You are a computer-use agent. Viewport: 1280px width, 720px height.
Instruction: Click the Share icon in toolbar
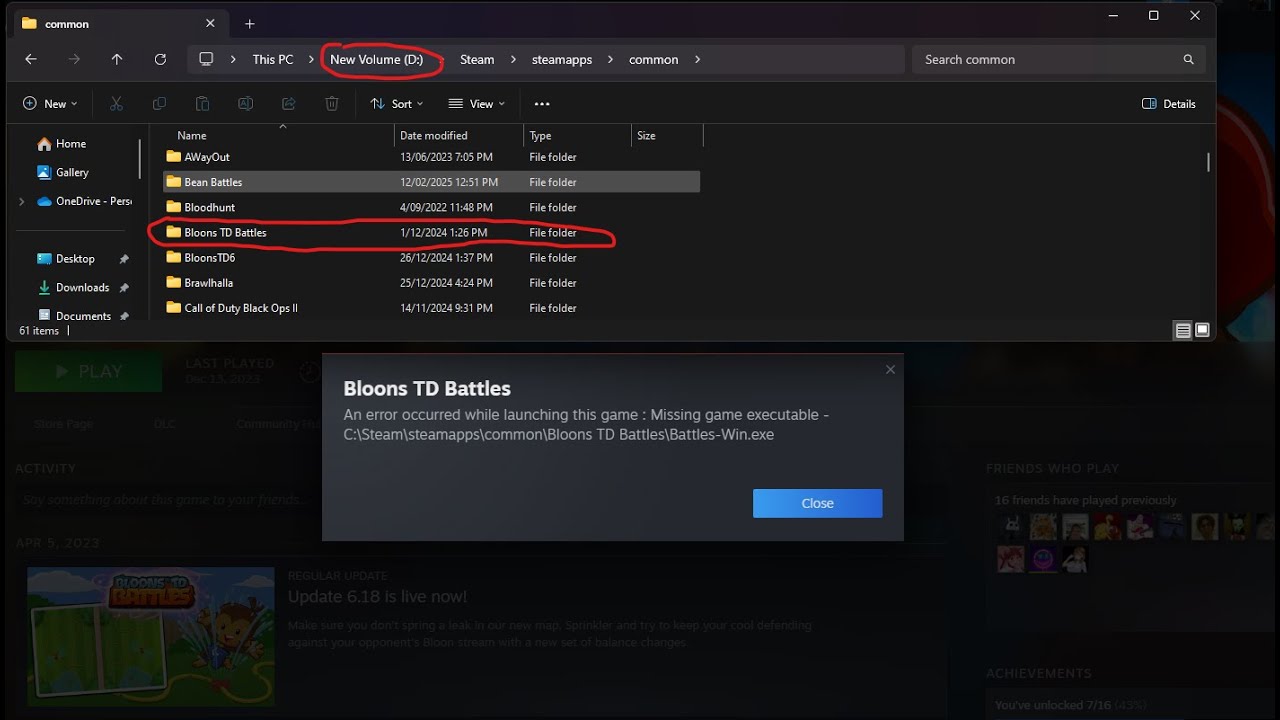click(x=289, y=104)
